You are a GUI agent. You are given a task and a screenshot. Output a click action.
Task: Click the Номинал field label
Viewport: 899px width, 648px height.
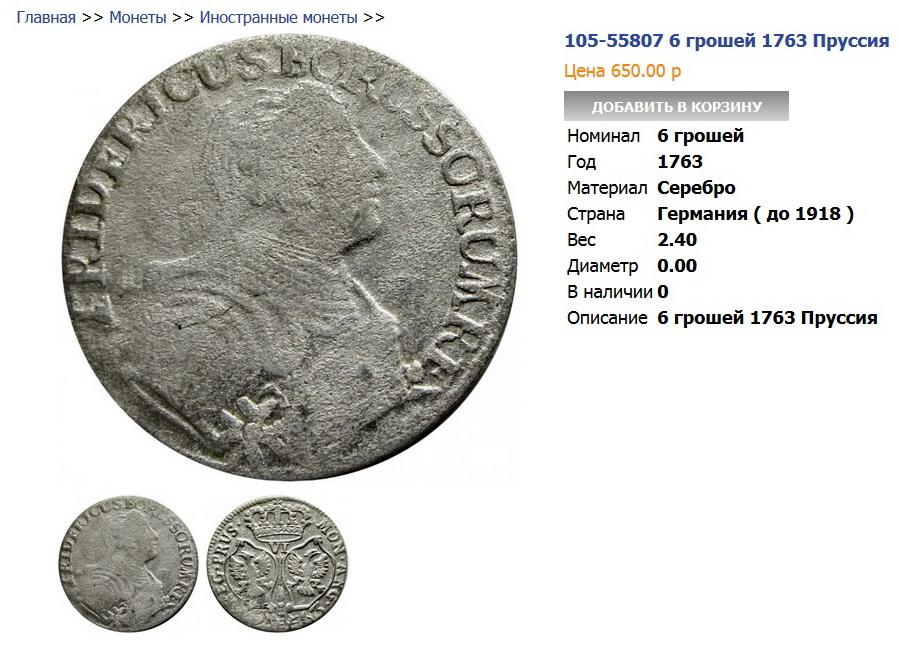coord(603,136)
